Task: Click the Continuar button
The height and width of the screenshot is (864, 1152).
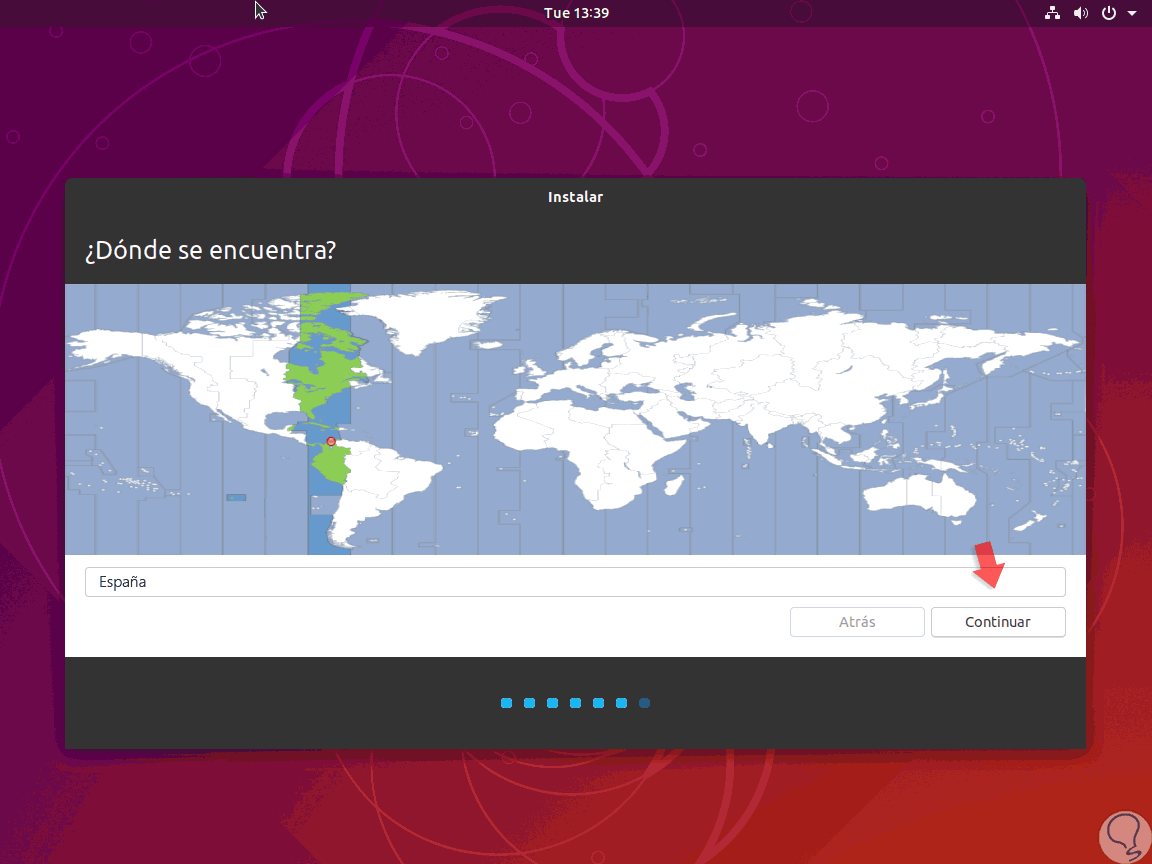Action: (998, 622)
